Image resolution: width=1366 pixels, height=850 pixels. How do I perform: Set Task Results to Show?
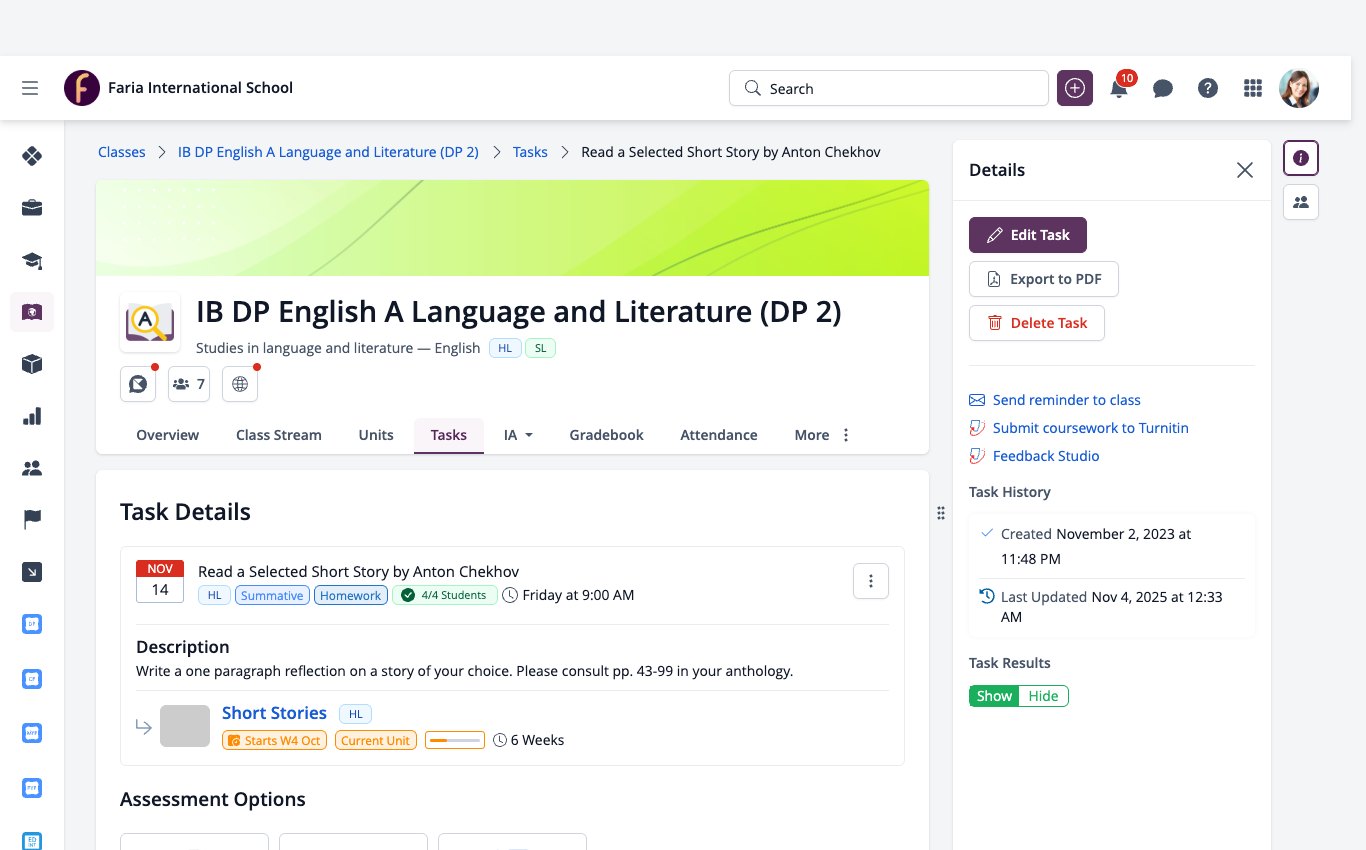(994, 696)
